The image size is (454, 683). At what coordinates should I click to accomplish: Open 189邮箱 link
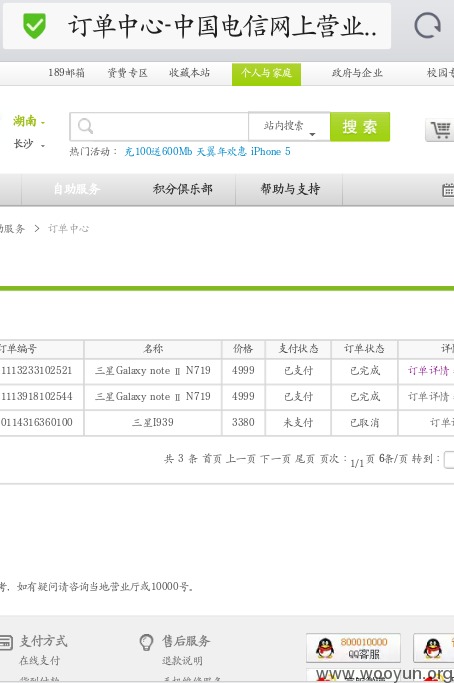pos(66,73)
